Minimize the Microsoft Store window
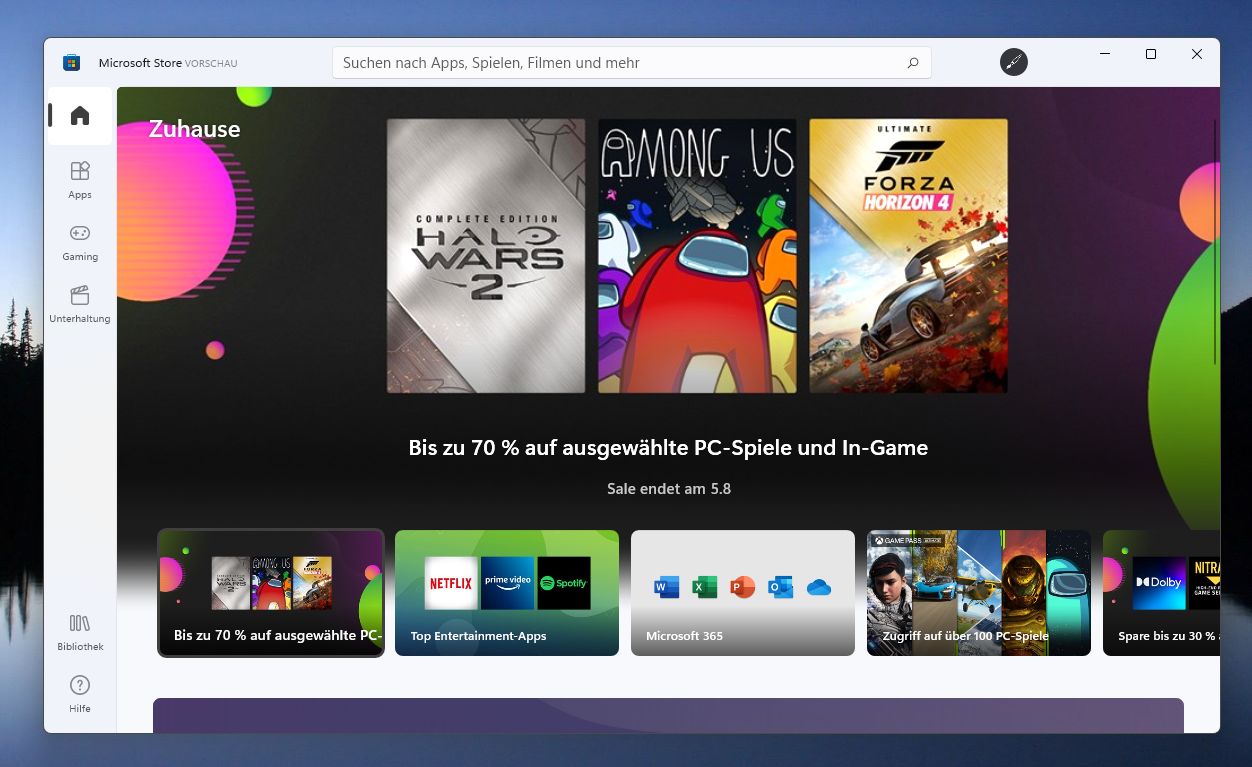 [1105, 54]
